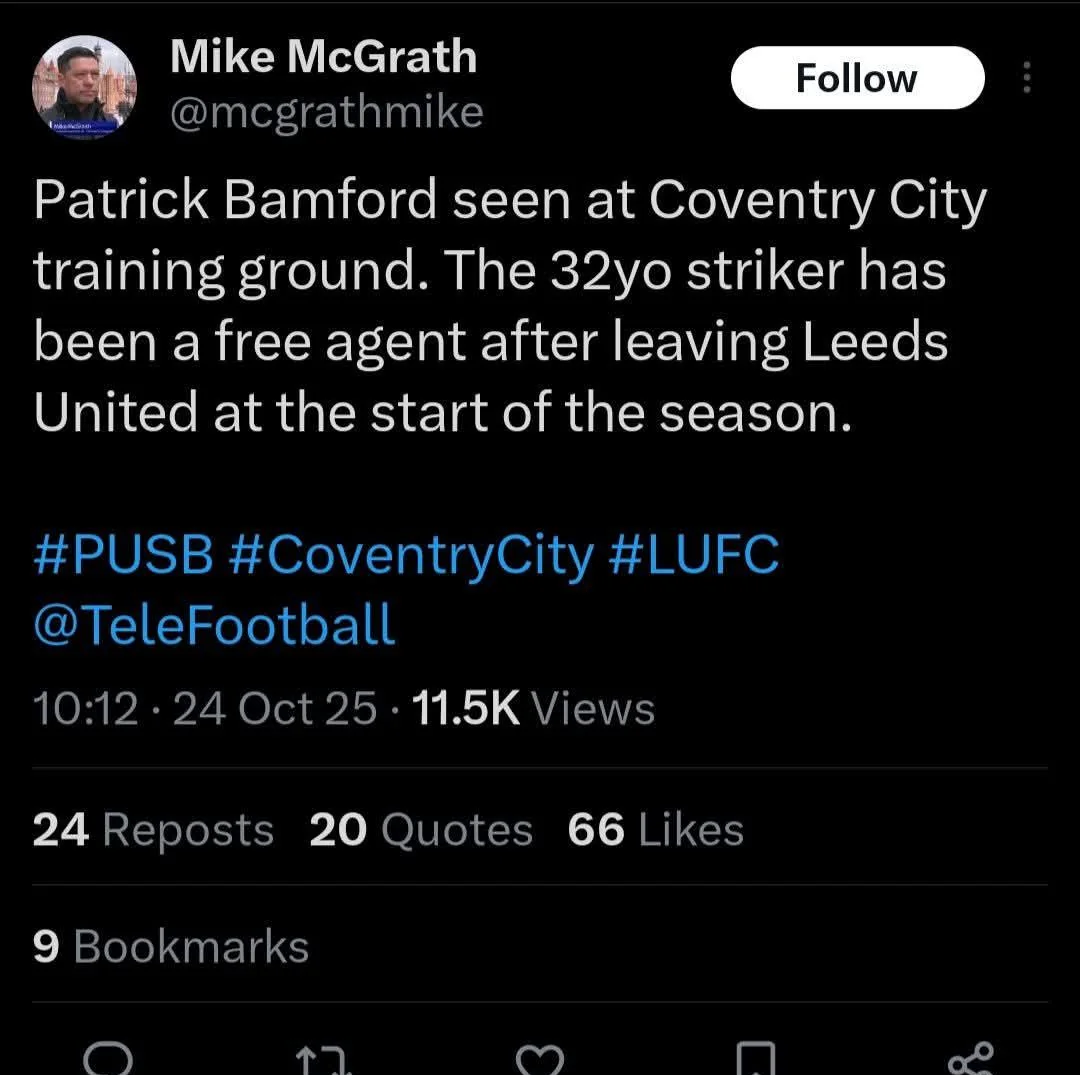Viewport: 1080px width, 1075px height.
Task: Open the @mcgrathmike handle link
Action: [326, 112]
